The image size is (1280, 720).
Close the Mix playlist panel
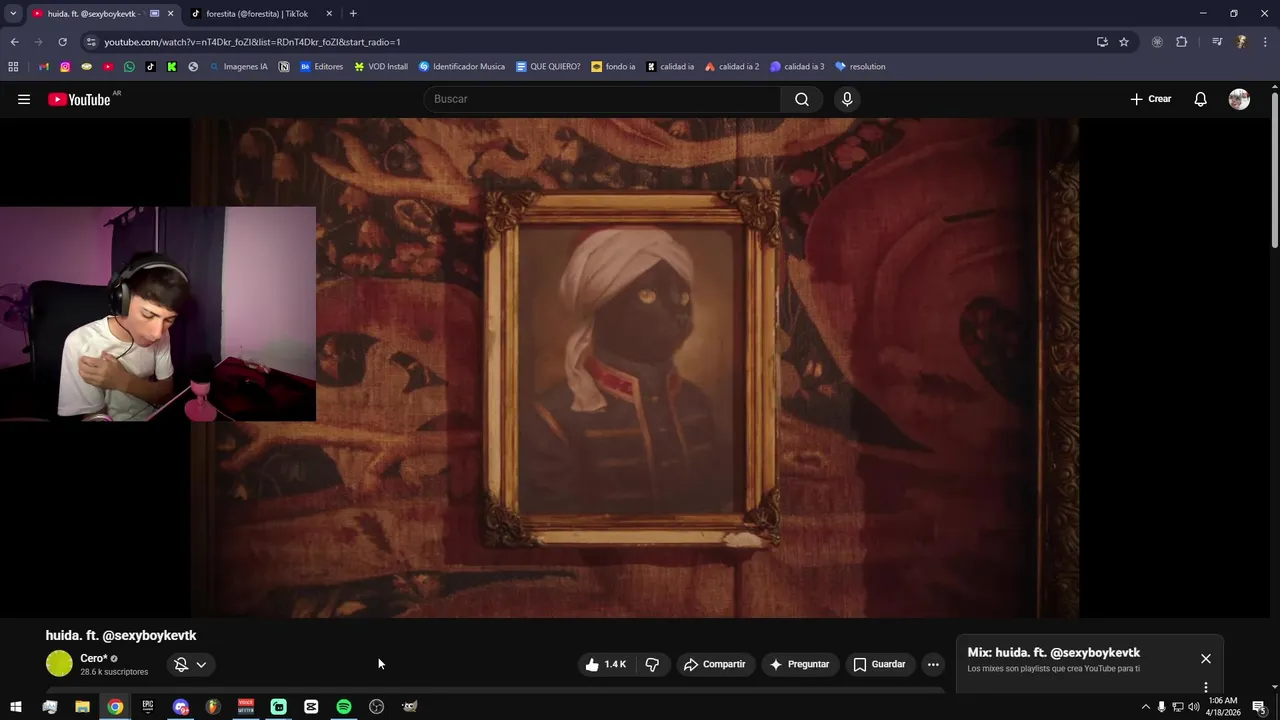point(1206,658)
